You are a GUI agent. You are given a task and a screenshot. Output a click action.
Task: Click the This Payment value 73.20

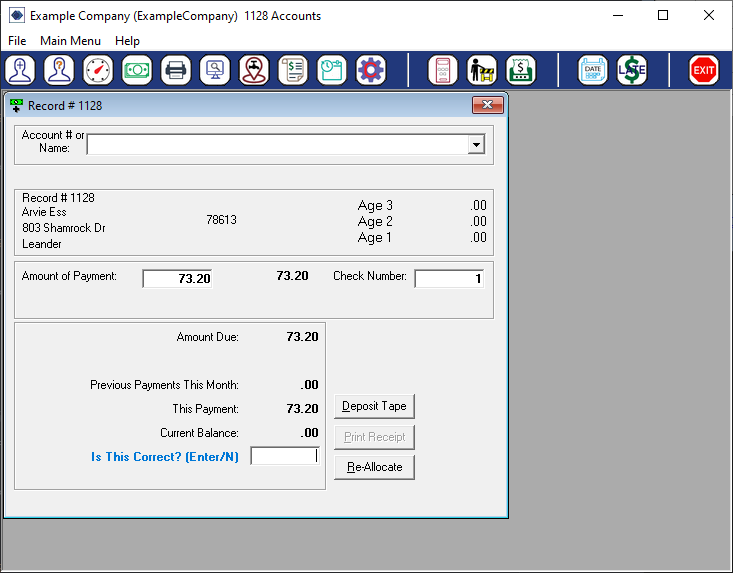(302, 409)
